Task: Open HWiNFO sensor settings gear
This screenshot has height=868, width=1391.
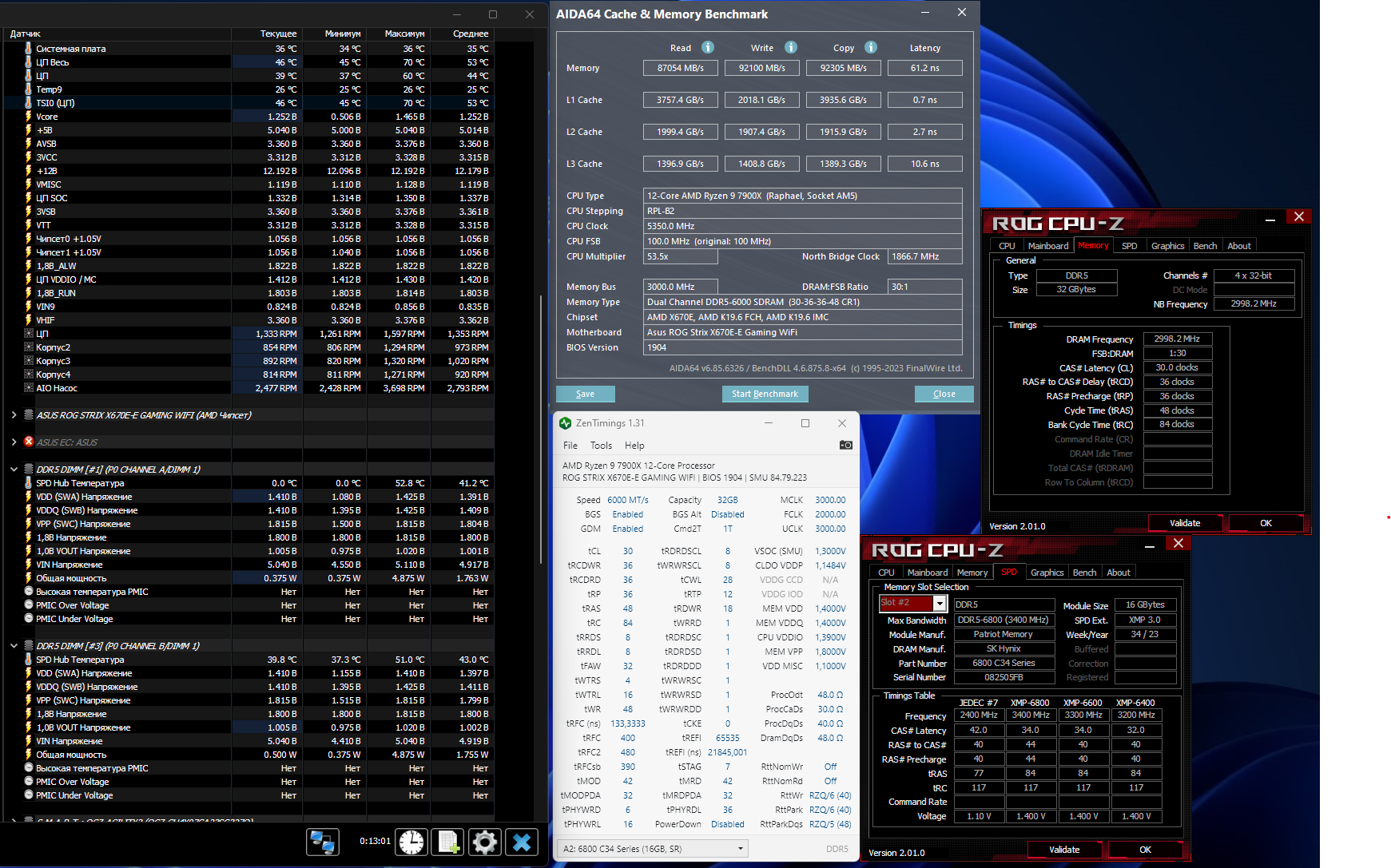Action: (484, 842)
